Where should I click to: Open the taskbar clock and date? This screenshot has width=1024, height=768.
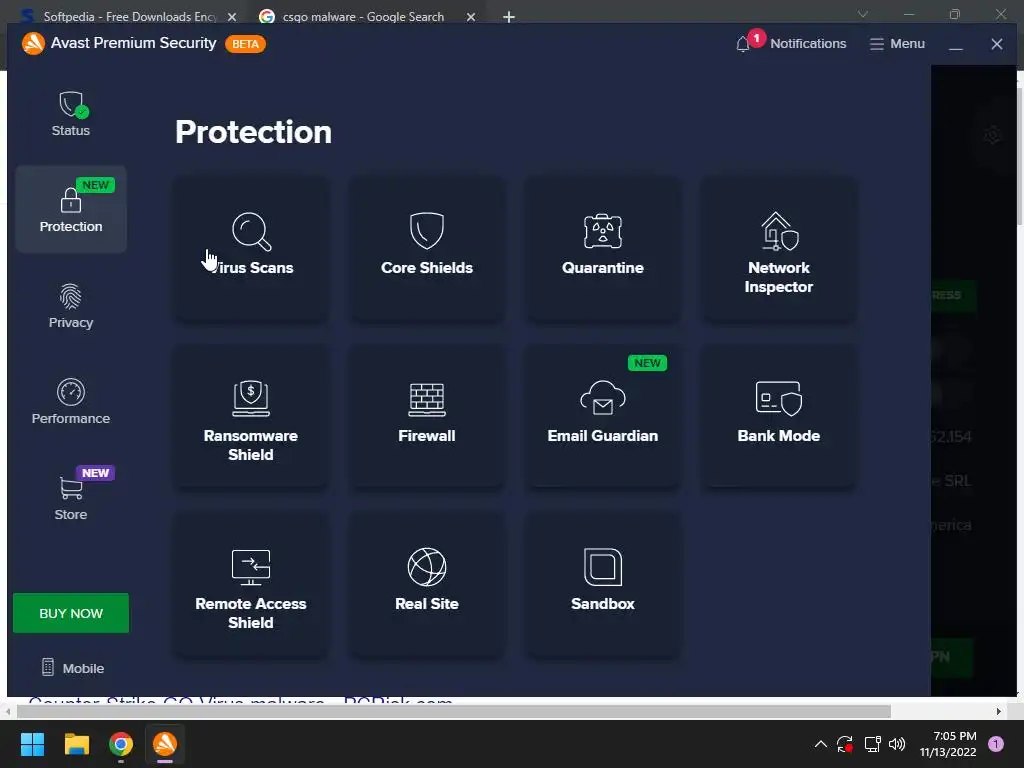pyautogui.click(x=948, y=744)
